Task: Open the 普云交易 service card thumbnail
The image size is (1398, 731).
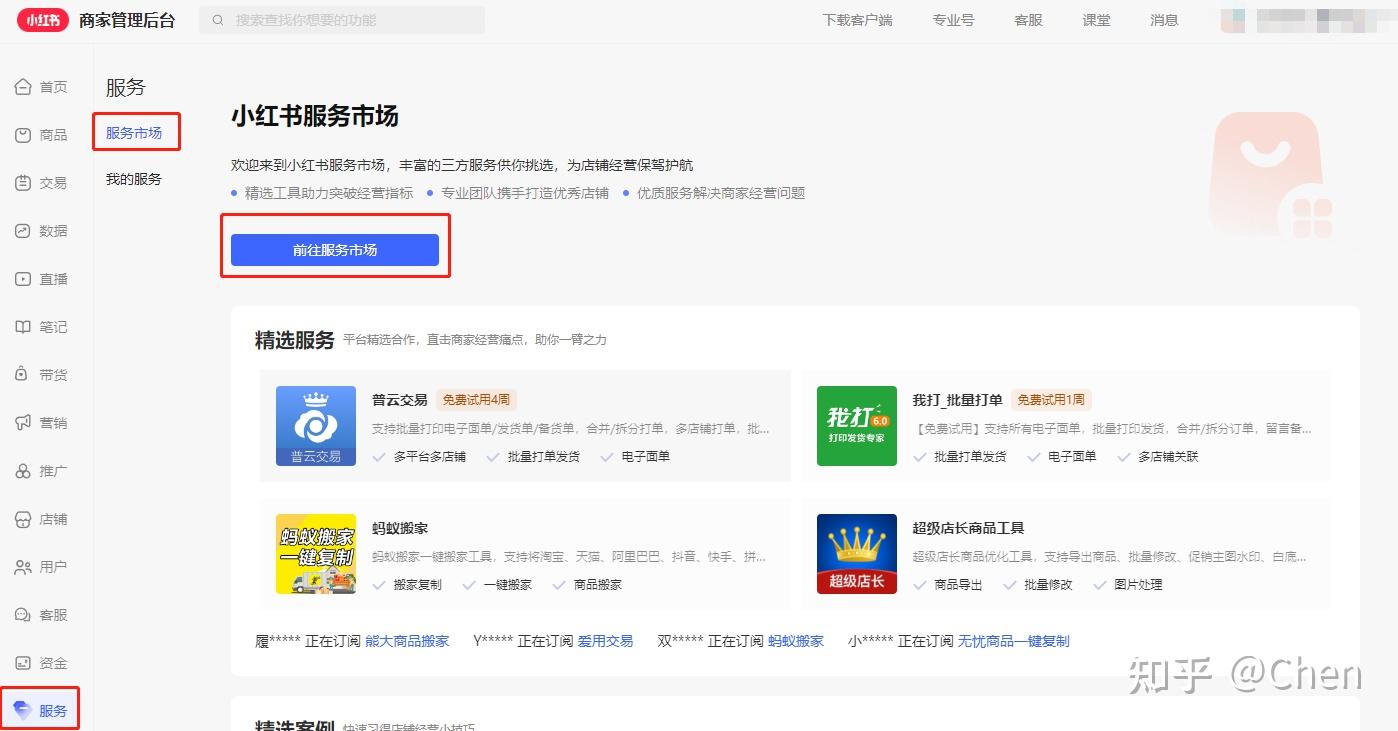Action: coord(315,425)
